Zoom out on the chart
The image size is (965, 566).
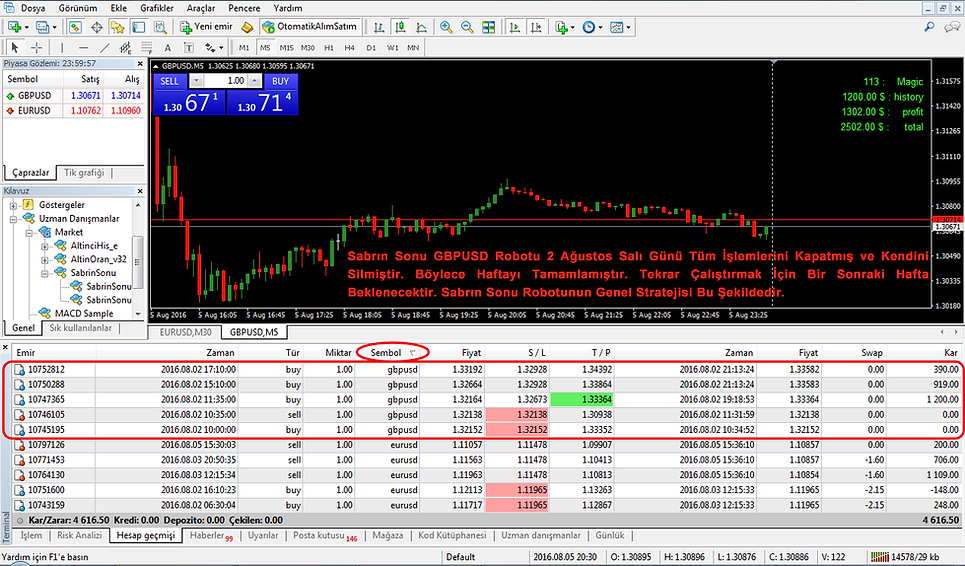467,27
